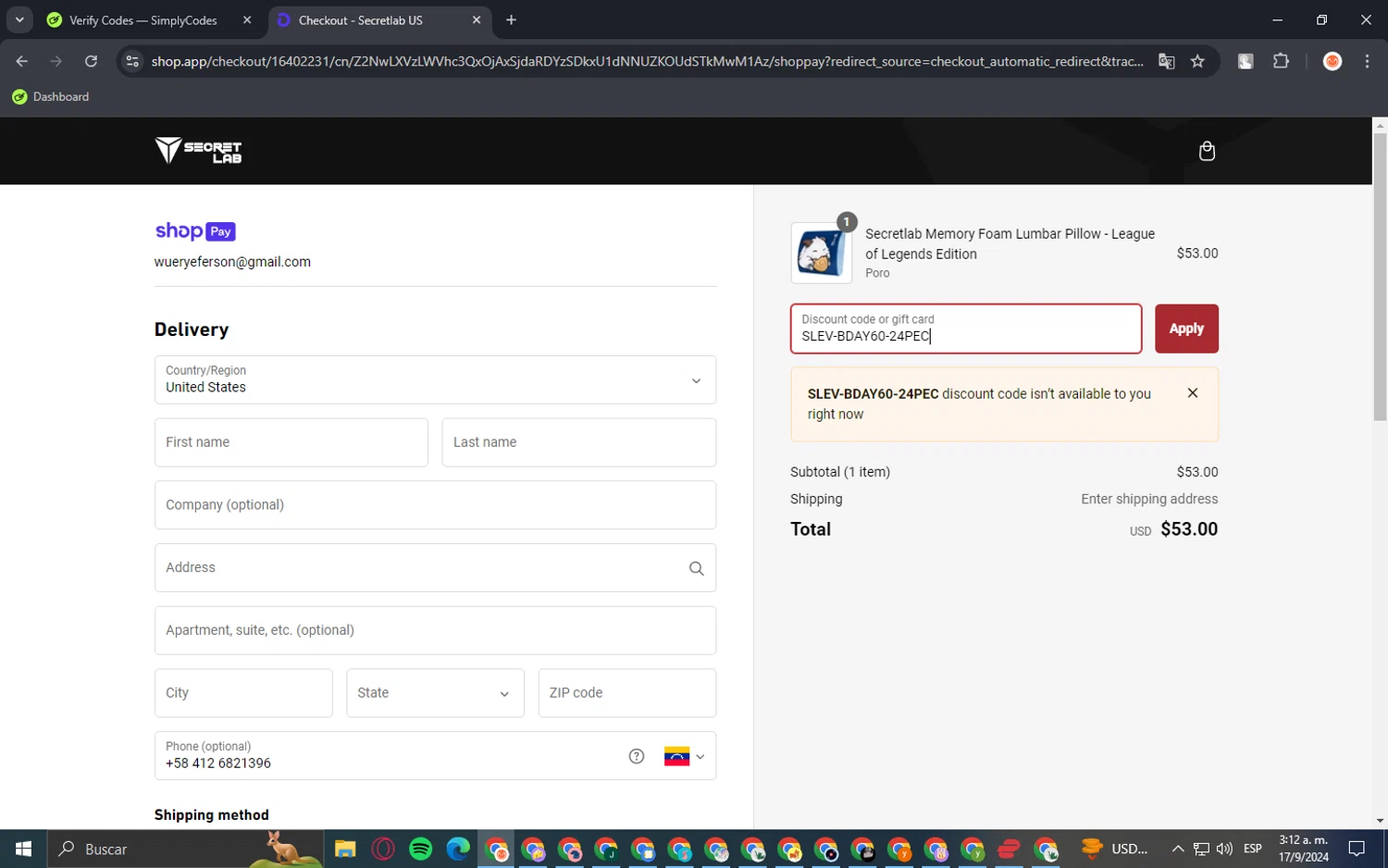Image resolution: width=1388 pixels, height=868 pixels.
Task: Click the Secretlab logo in the header
Action: pos(198,150)
